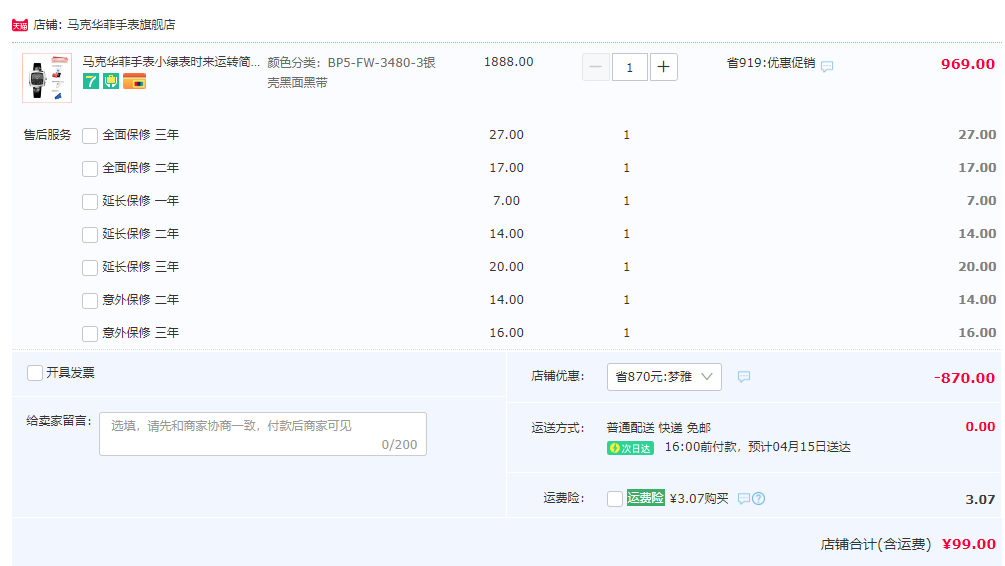The image size is (1005, 566).
Task: Check the 延长保修 二年 service option
Action: (90, 235)
